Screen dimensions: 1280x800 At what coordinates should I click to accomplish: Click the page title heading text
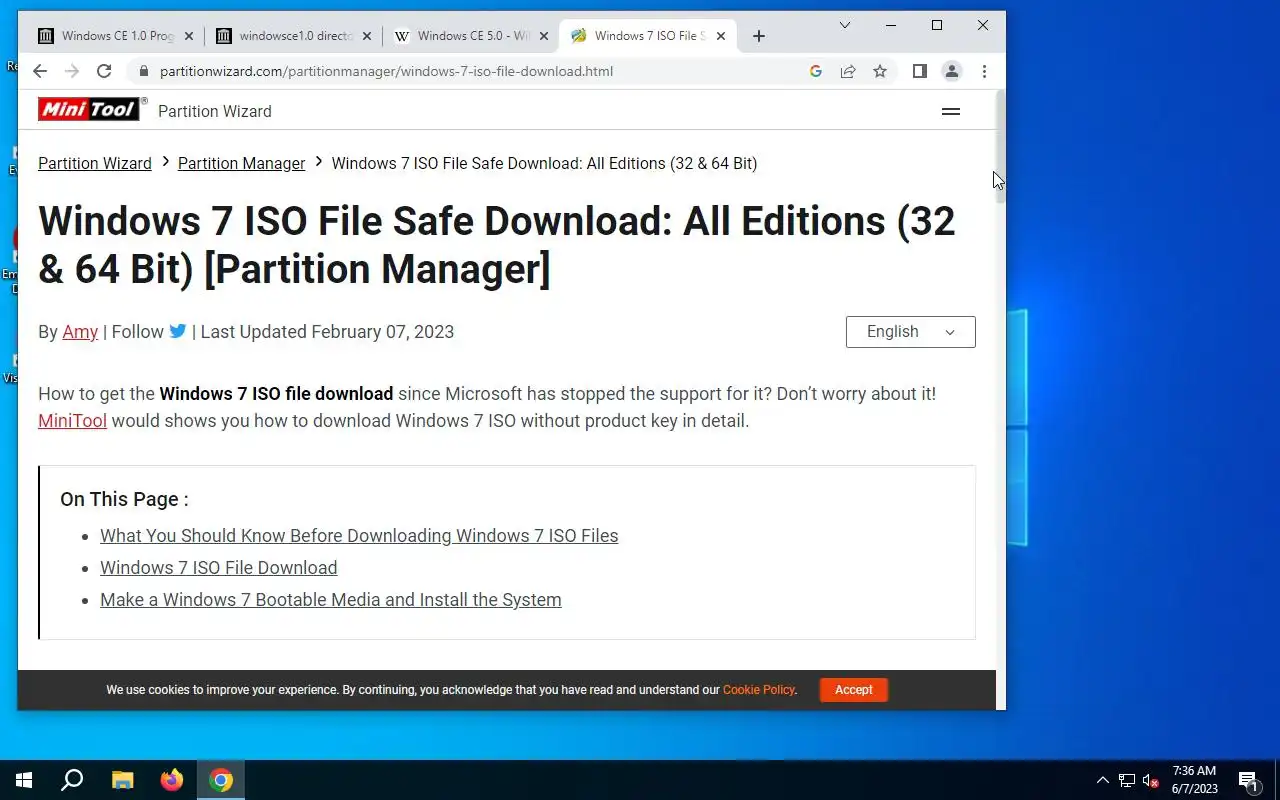tap(497, 245)
